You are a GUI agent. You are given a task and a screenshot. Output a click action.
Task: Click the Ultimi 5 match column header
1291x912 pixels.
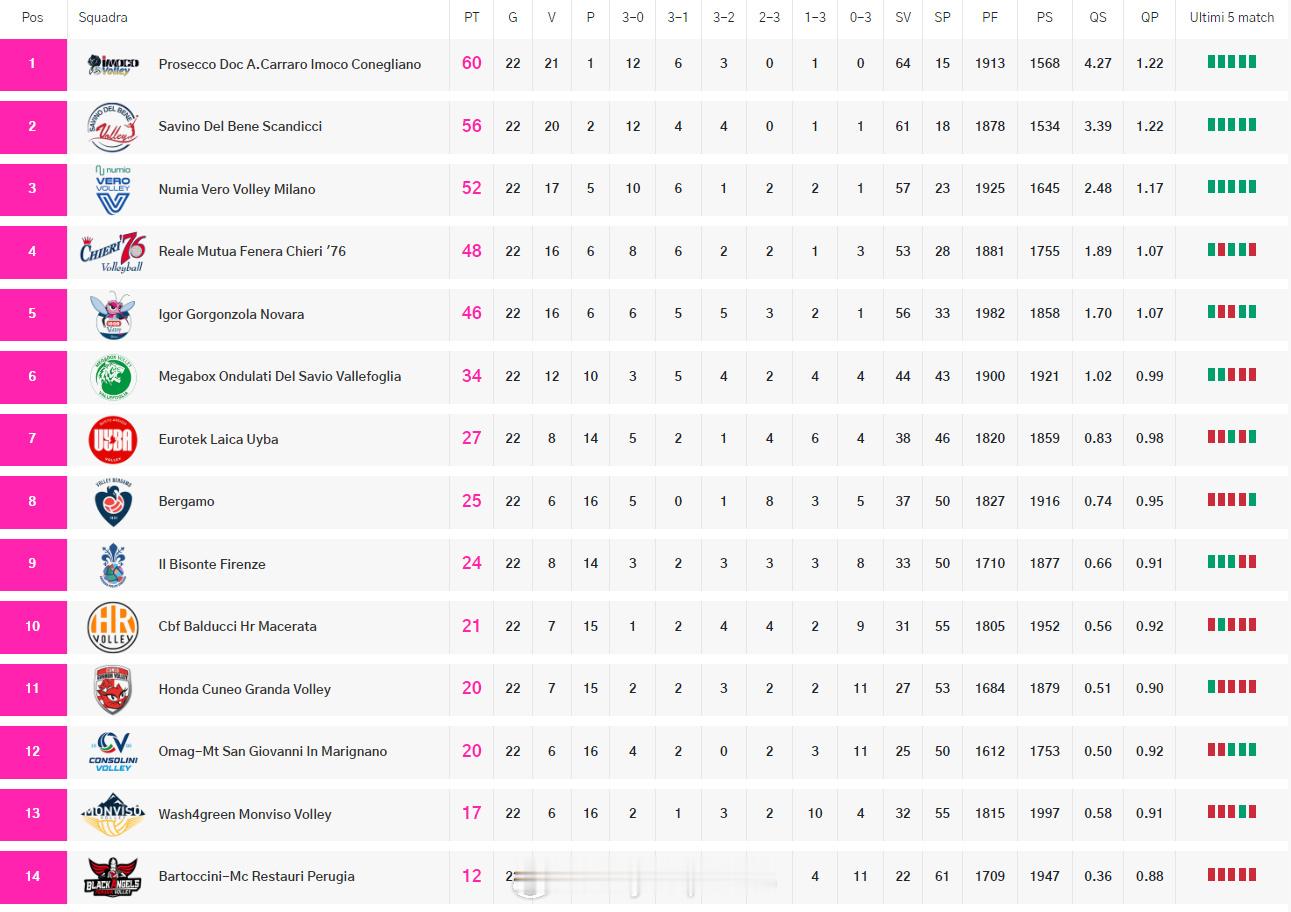1231,17
